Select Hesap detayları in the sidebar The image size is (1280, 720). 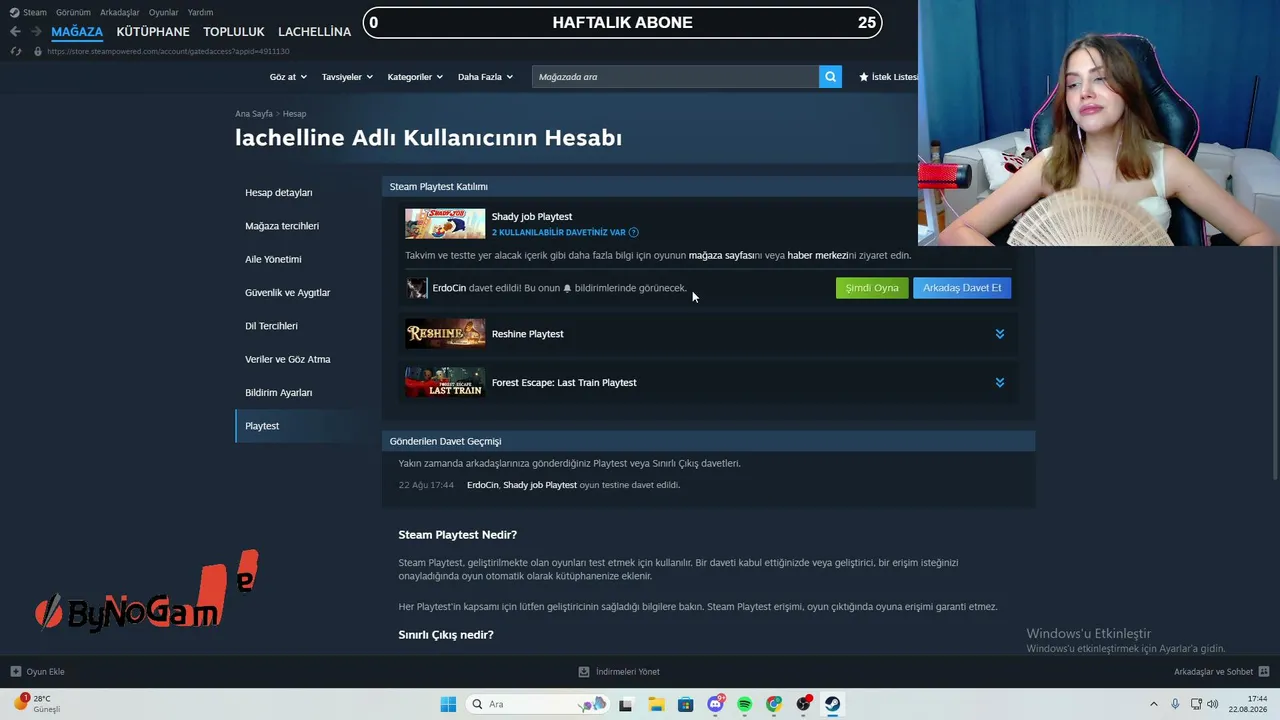point(279,193)
